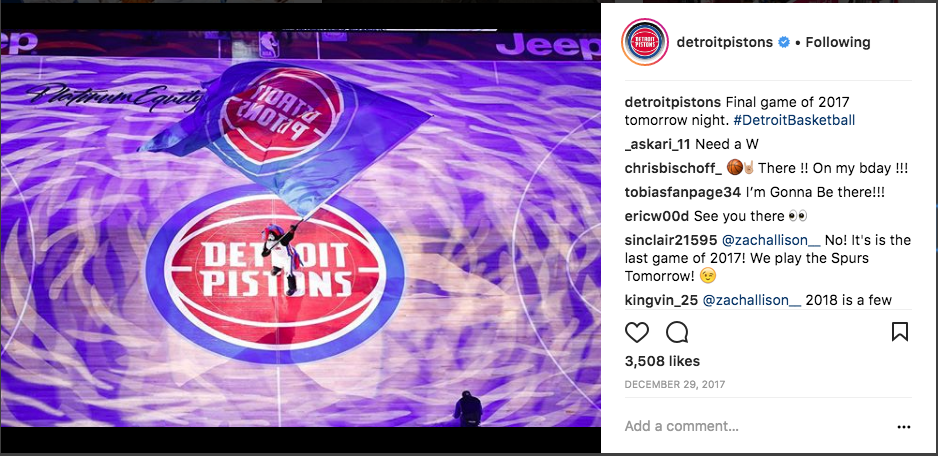View the 3,508 likes list
938x456 pixels.
(x=662, y=361)
